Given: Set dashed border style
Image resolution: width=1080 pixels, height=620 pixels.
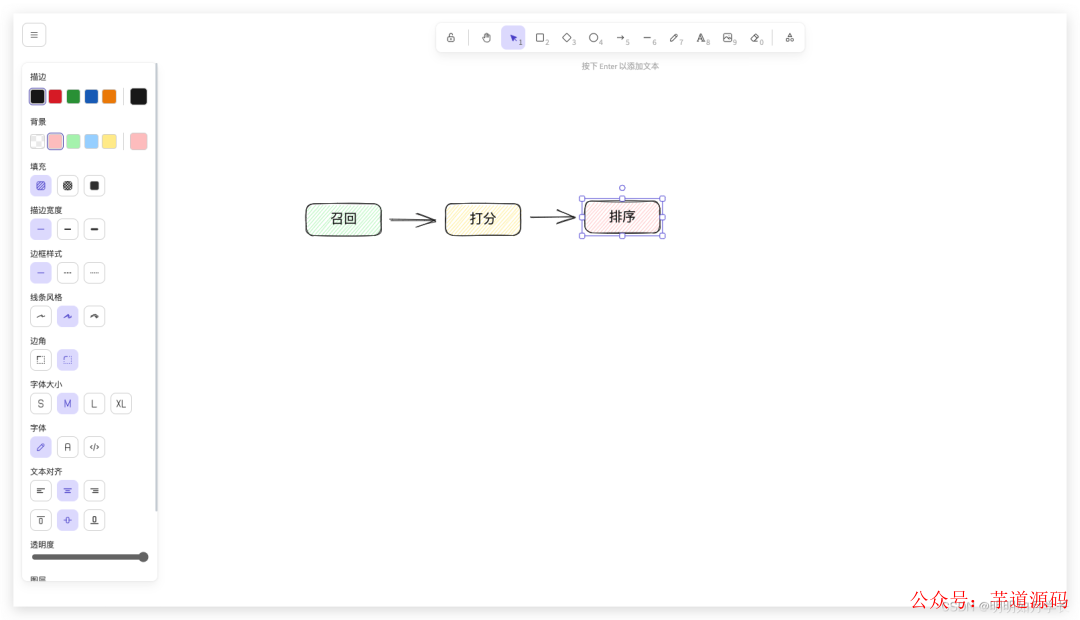Looking at the screenshot, I should click(x=68, y=273).
